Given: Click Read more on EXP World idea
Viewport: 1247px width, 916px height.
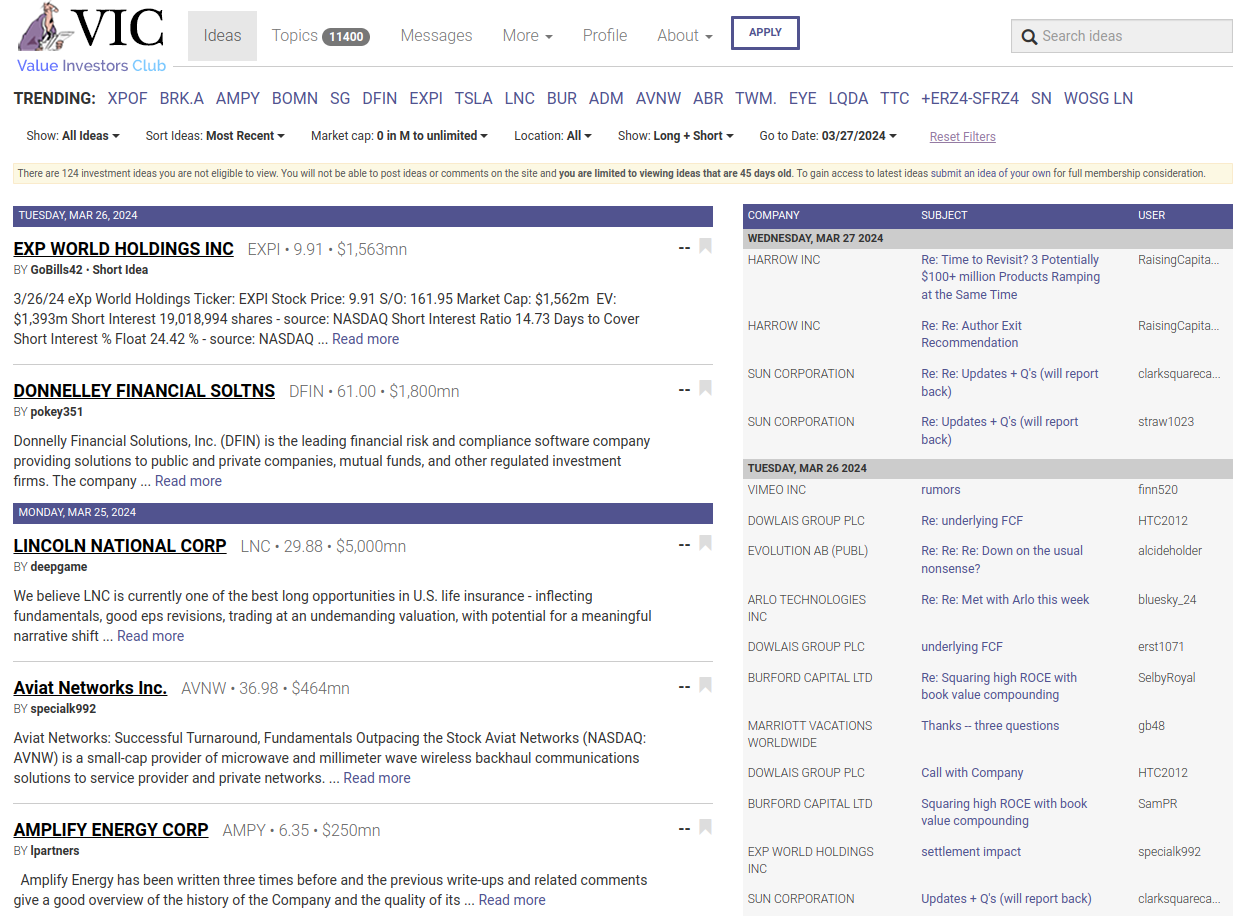Looking at the screenshot, I should click(x=365, y=339).
